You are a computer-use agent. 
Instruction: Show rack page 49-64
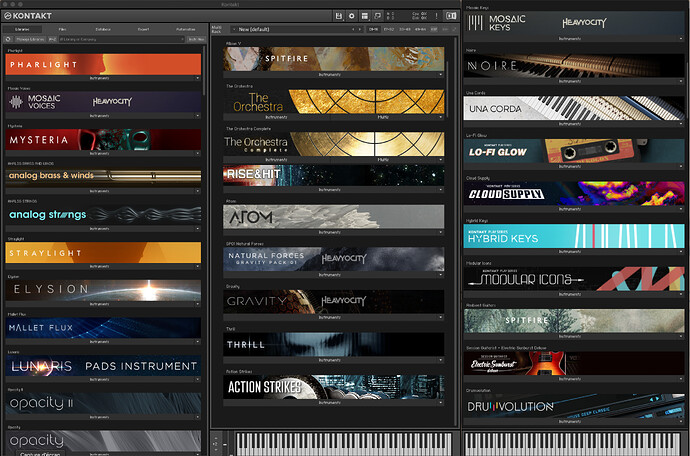click(x=420, y=29)
